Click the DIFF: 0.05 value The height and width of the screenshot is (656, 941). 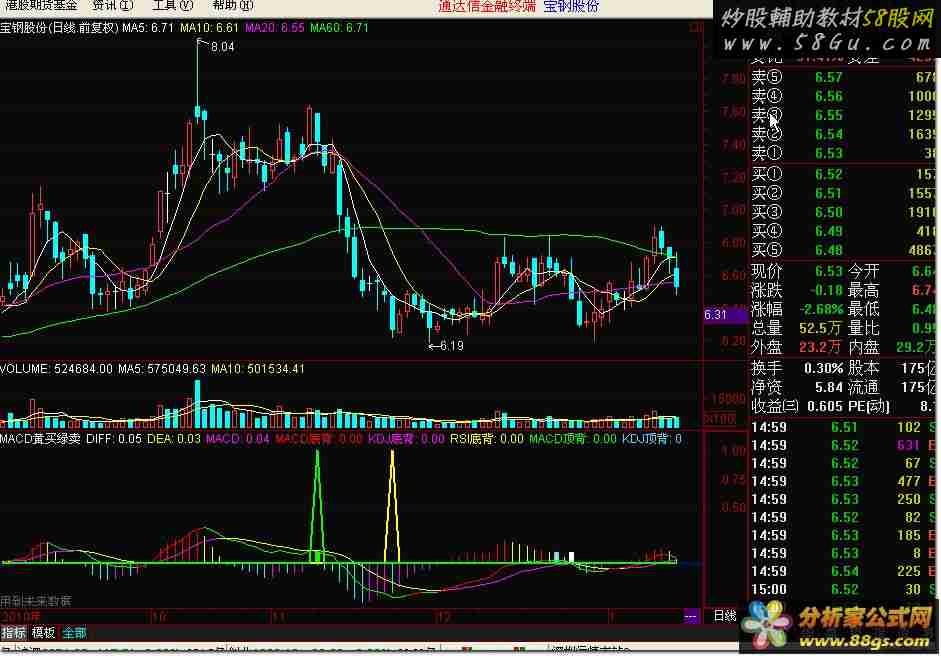(114, 439)
